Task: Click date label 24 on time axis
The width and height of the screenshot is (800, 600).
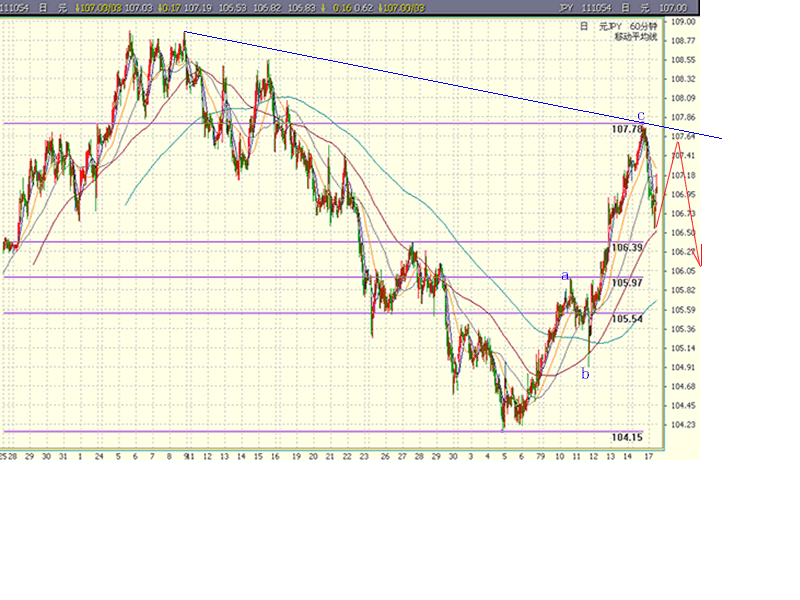Action: [x=99, y=456]
